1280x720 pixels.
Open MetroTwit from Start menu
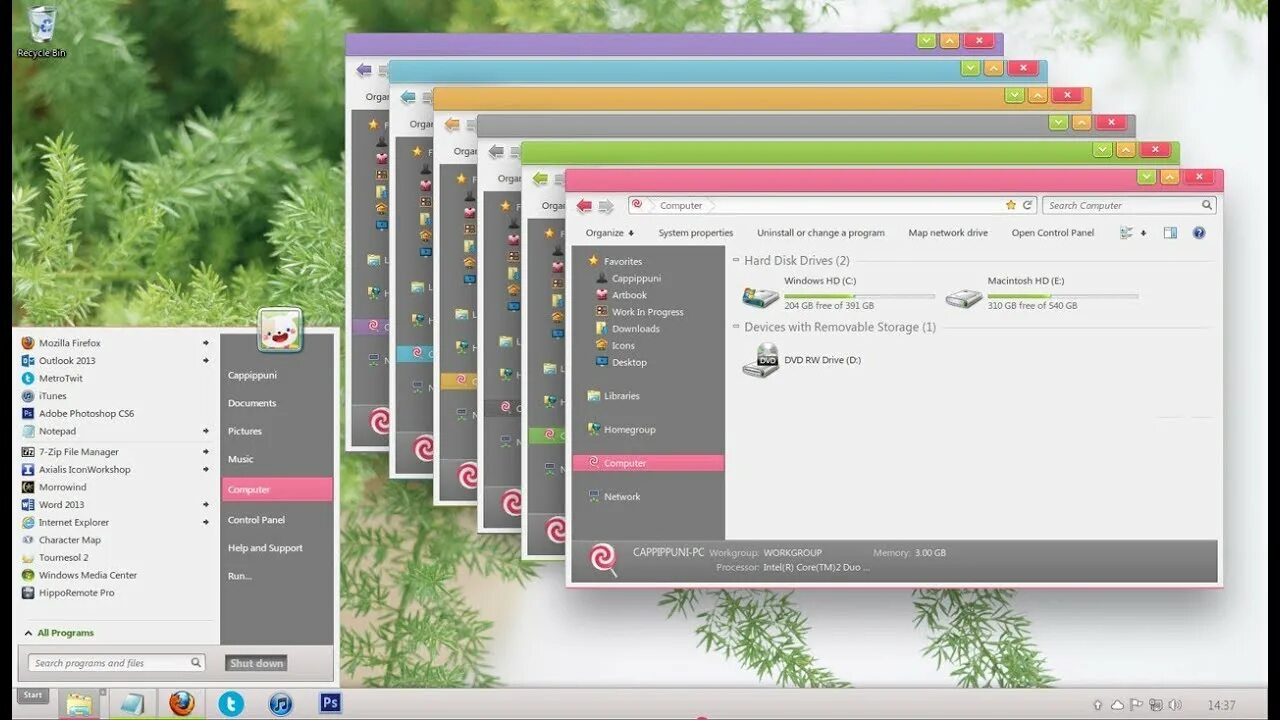[x=60, y=378]
